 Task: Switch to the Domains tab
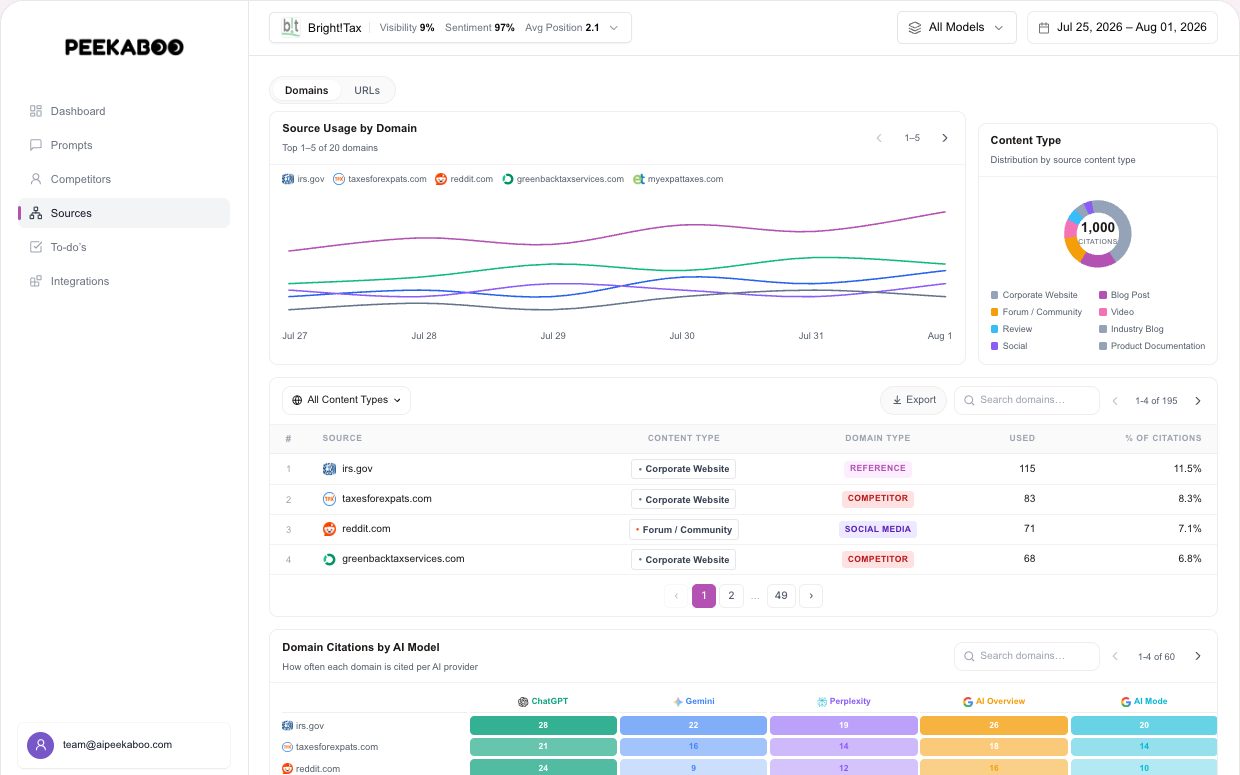(306, 90)
